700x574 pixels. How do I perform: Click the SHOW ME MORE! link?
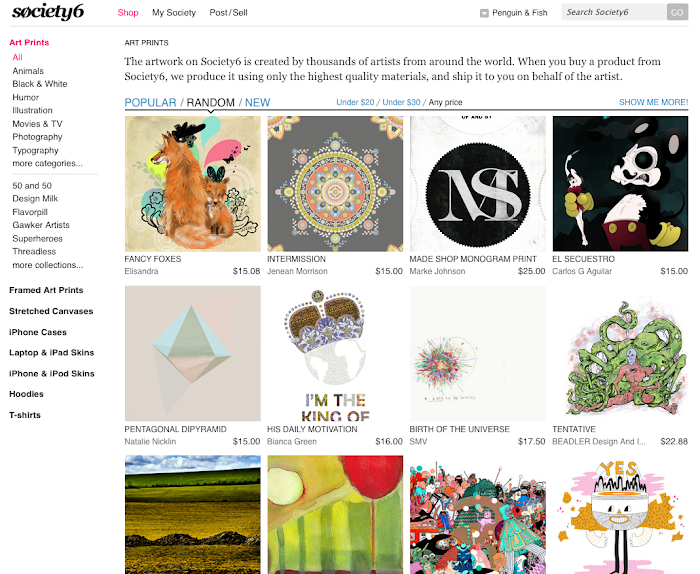tap(653, 102)
